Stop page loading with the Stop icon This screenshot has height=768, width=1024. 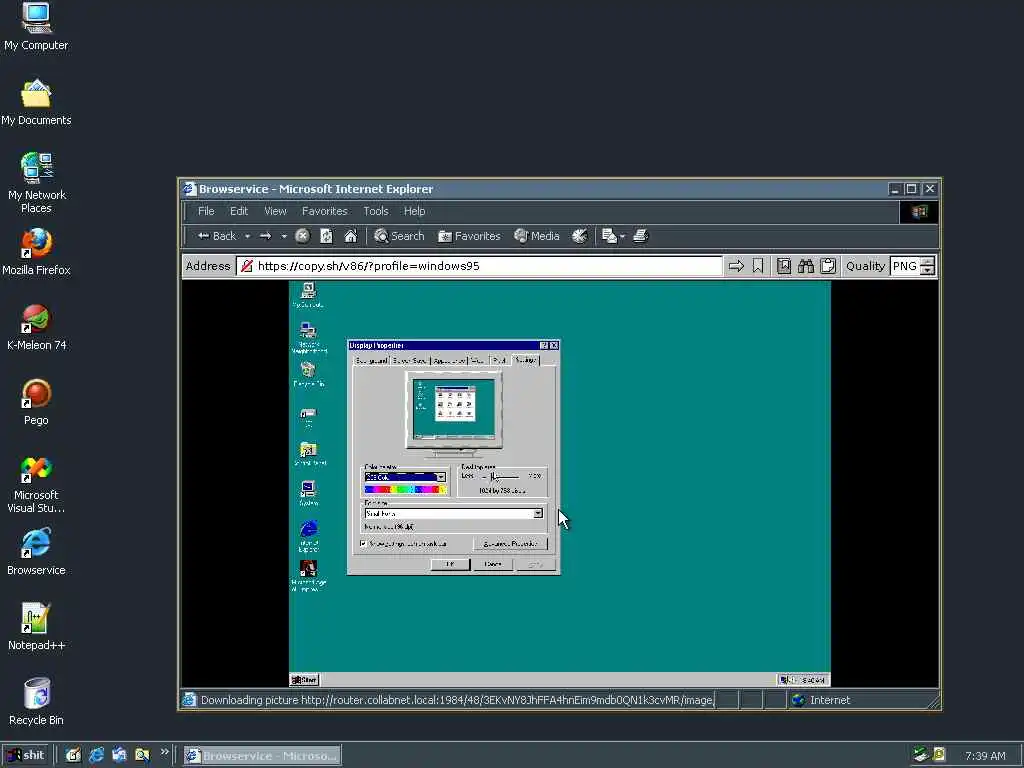302,236
